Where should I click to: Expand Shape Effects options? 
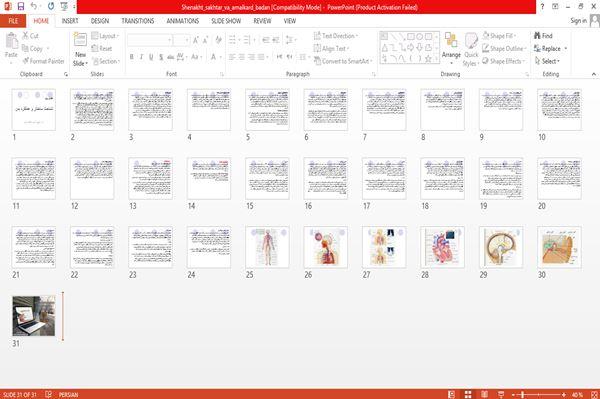(x=503, y=61)
